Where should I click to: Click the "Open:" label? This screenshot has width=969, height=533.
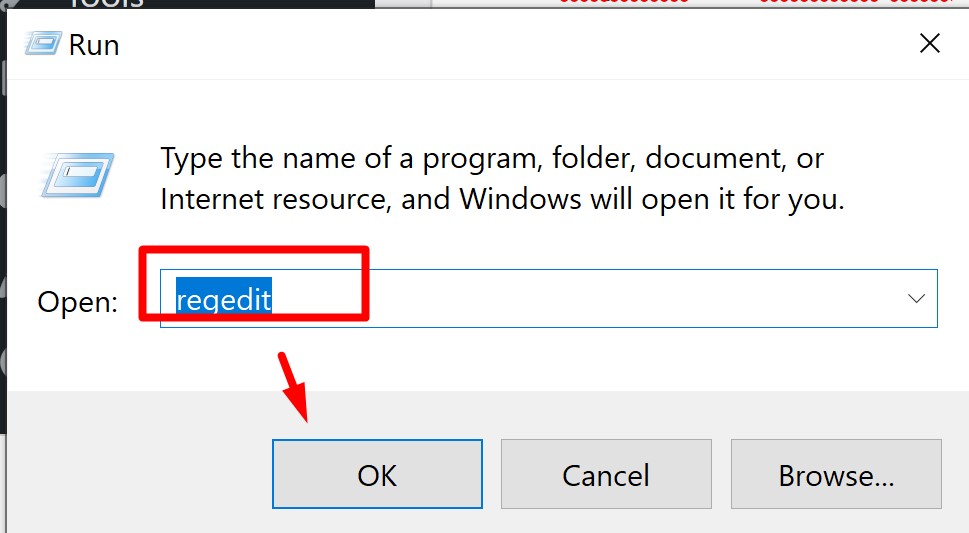(78, 301)
